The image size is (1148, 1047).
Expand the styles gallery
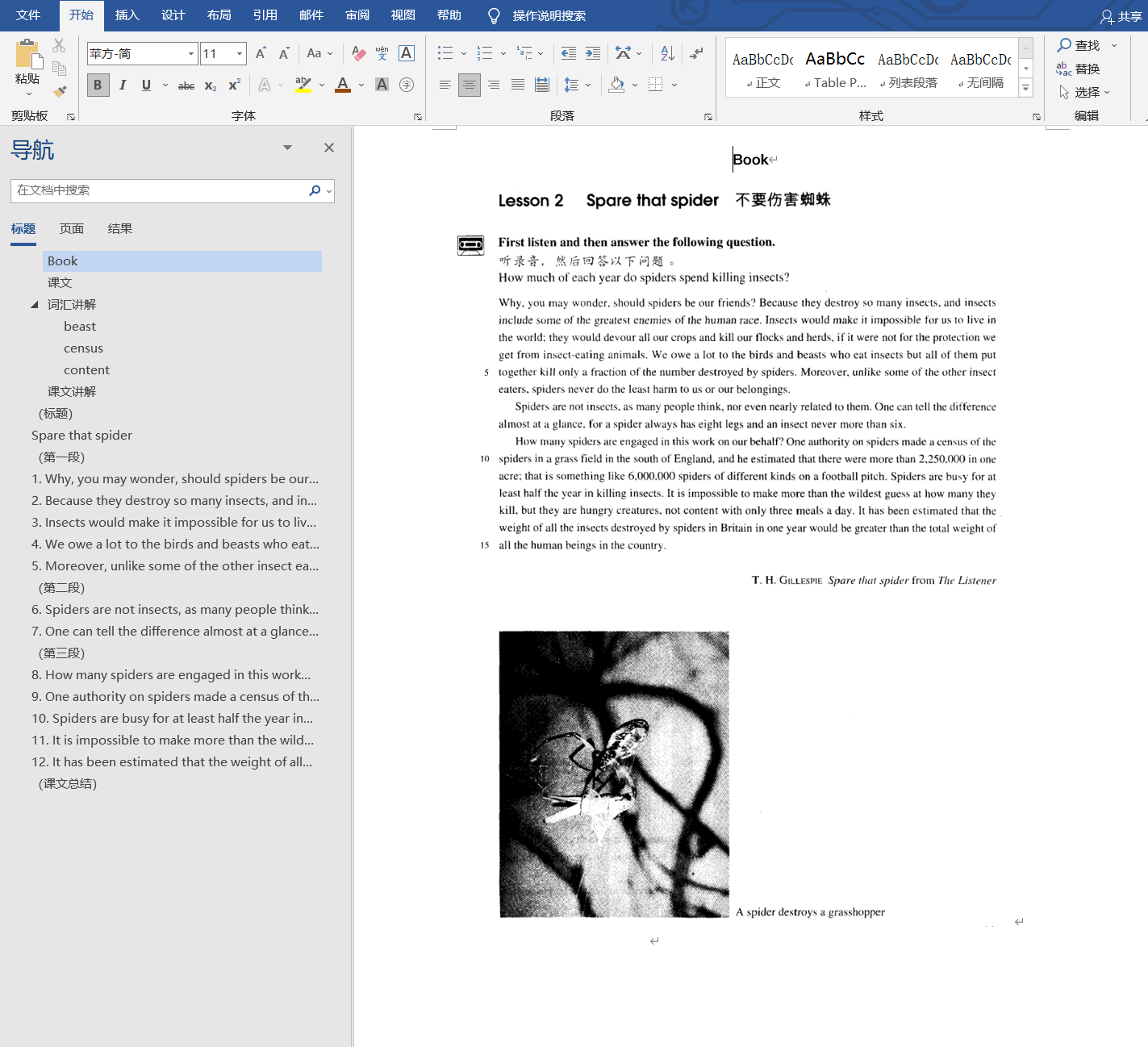click(x=1026, y=90)
